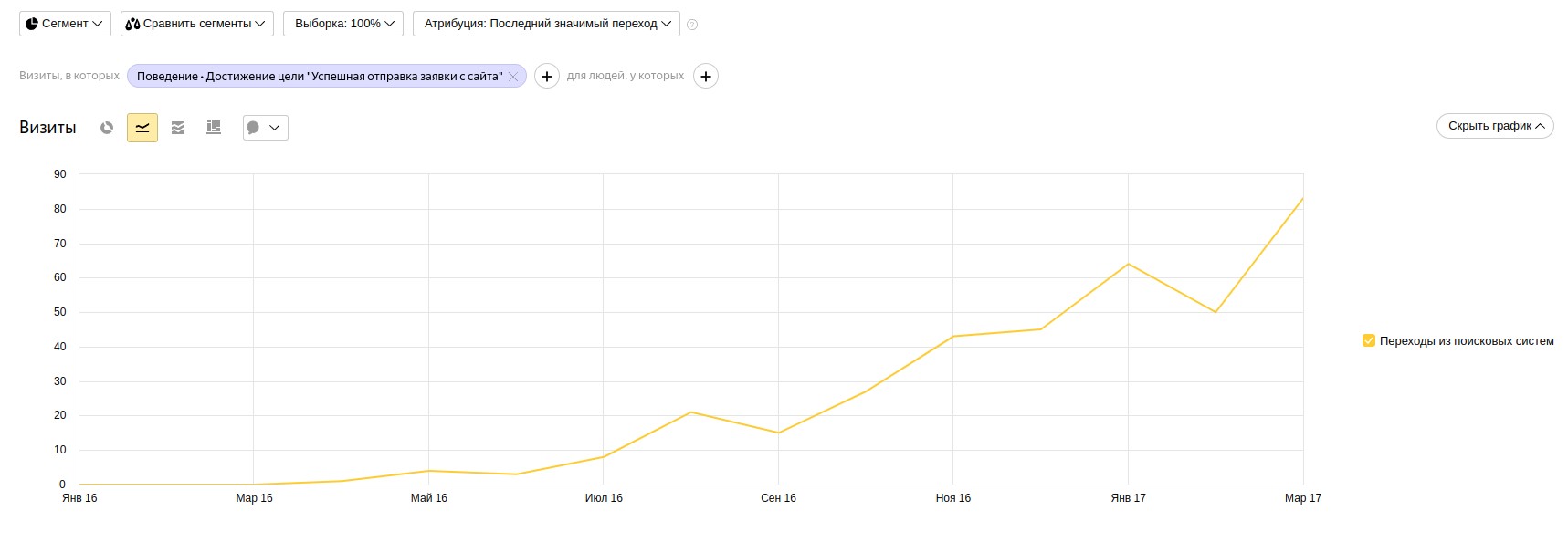The image size is (1568, 542).
Task: Click the line point at Ноя 16
Action: 953,337
